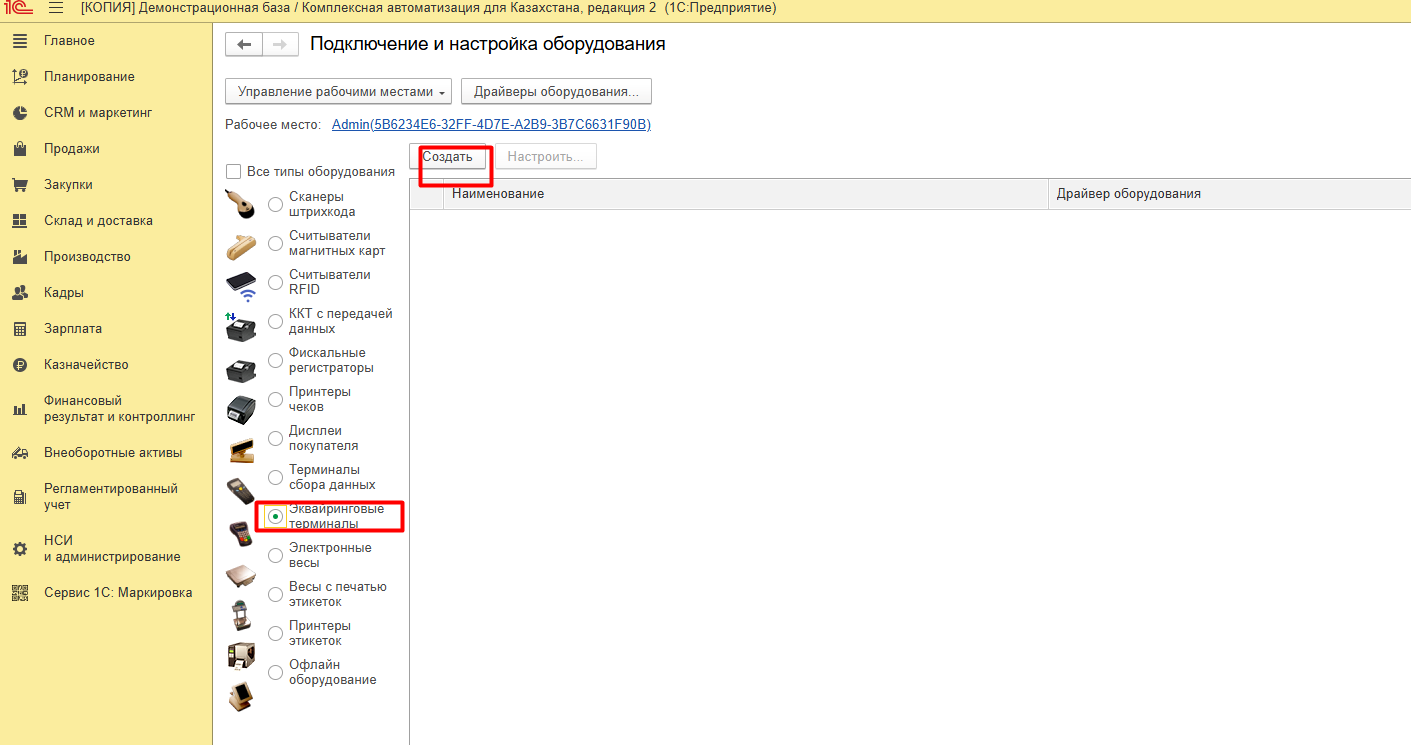
Task: Open the Склад и доставка section
Action: (98, 221)
